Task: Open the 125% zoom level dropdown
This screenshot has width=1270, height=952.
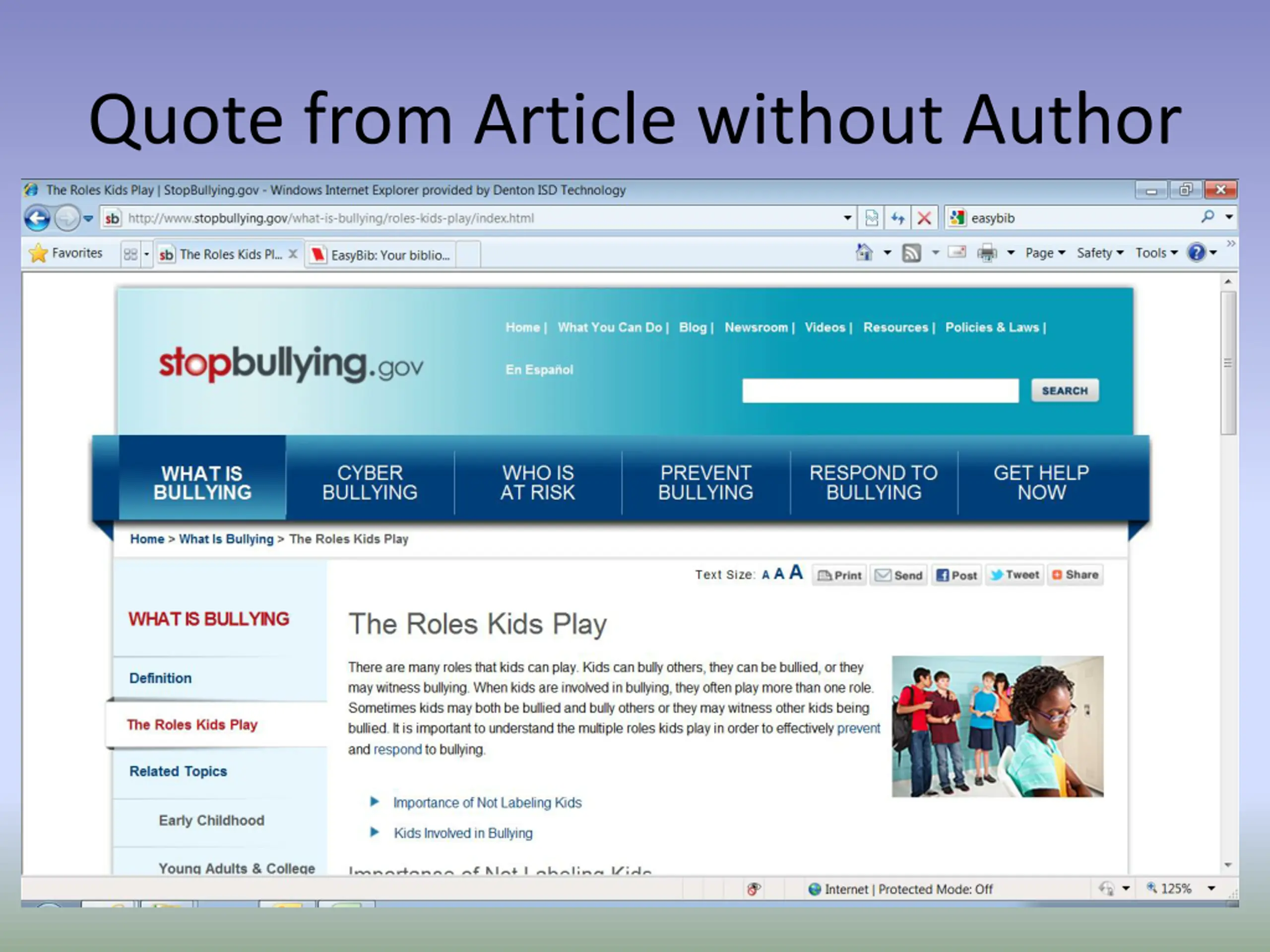Action: coord(1211,889)
